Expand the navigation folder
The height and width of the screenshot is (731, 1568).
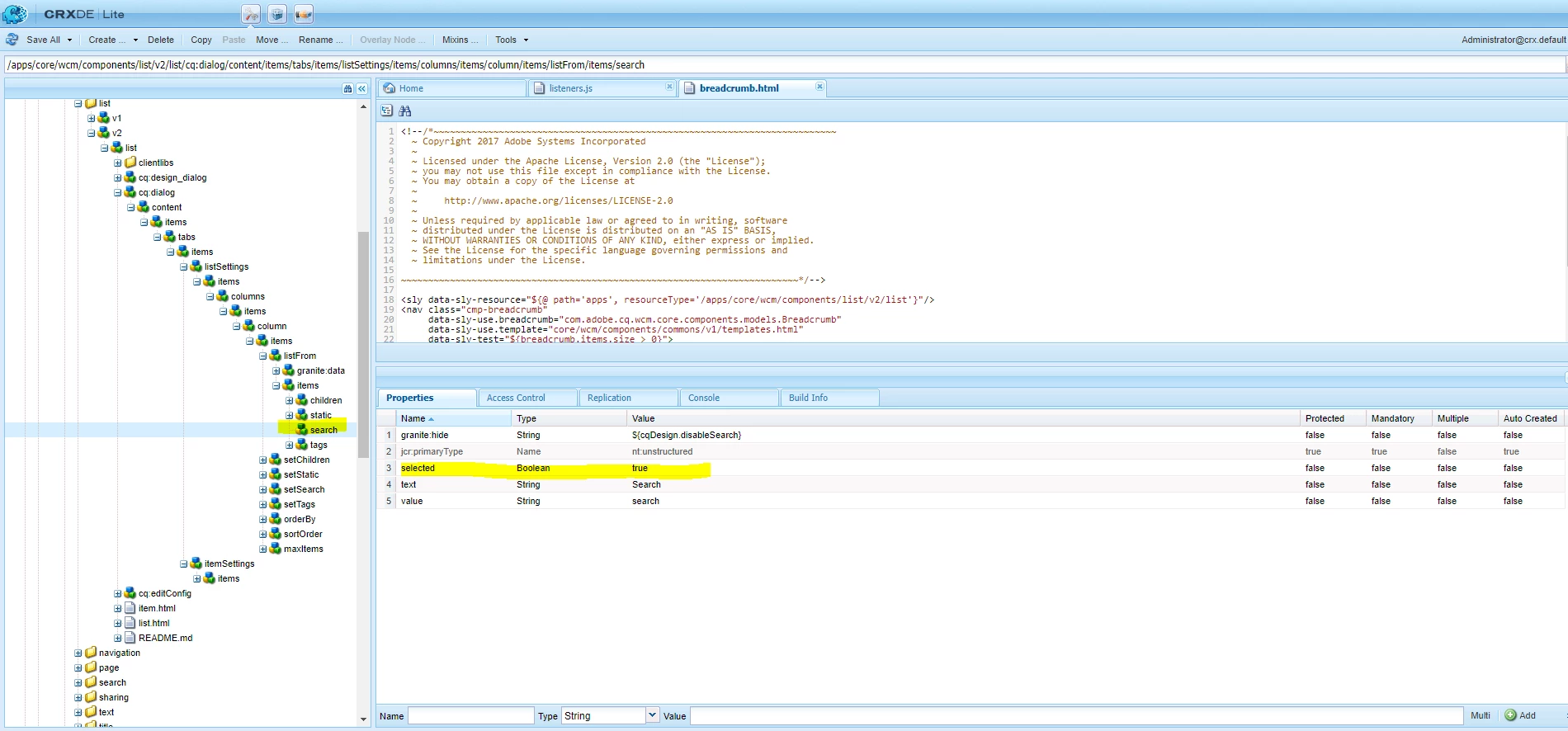coord(78,653)
